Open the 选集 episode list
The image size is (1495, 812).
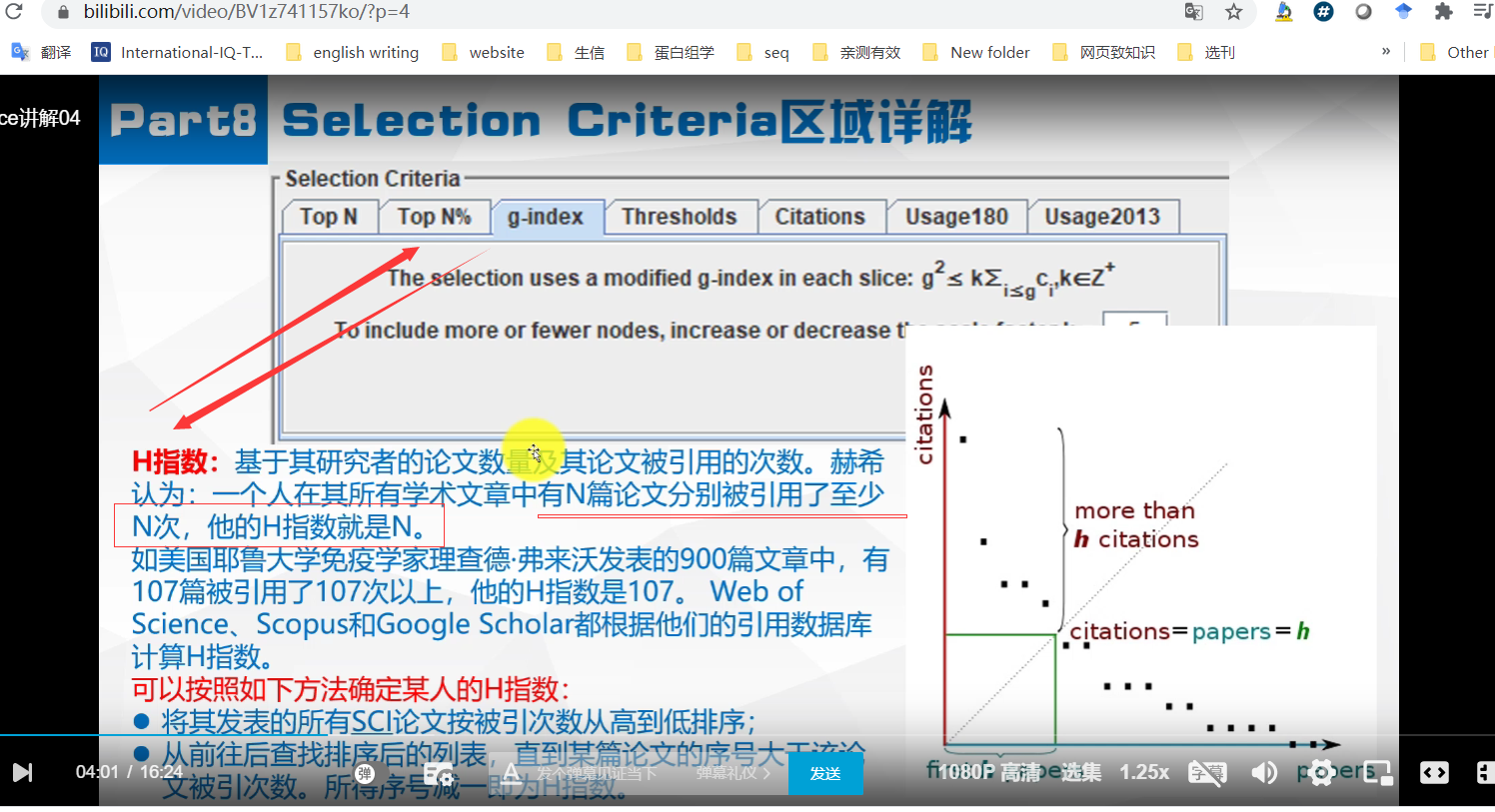click(1081, 772)
